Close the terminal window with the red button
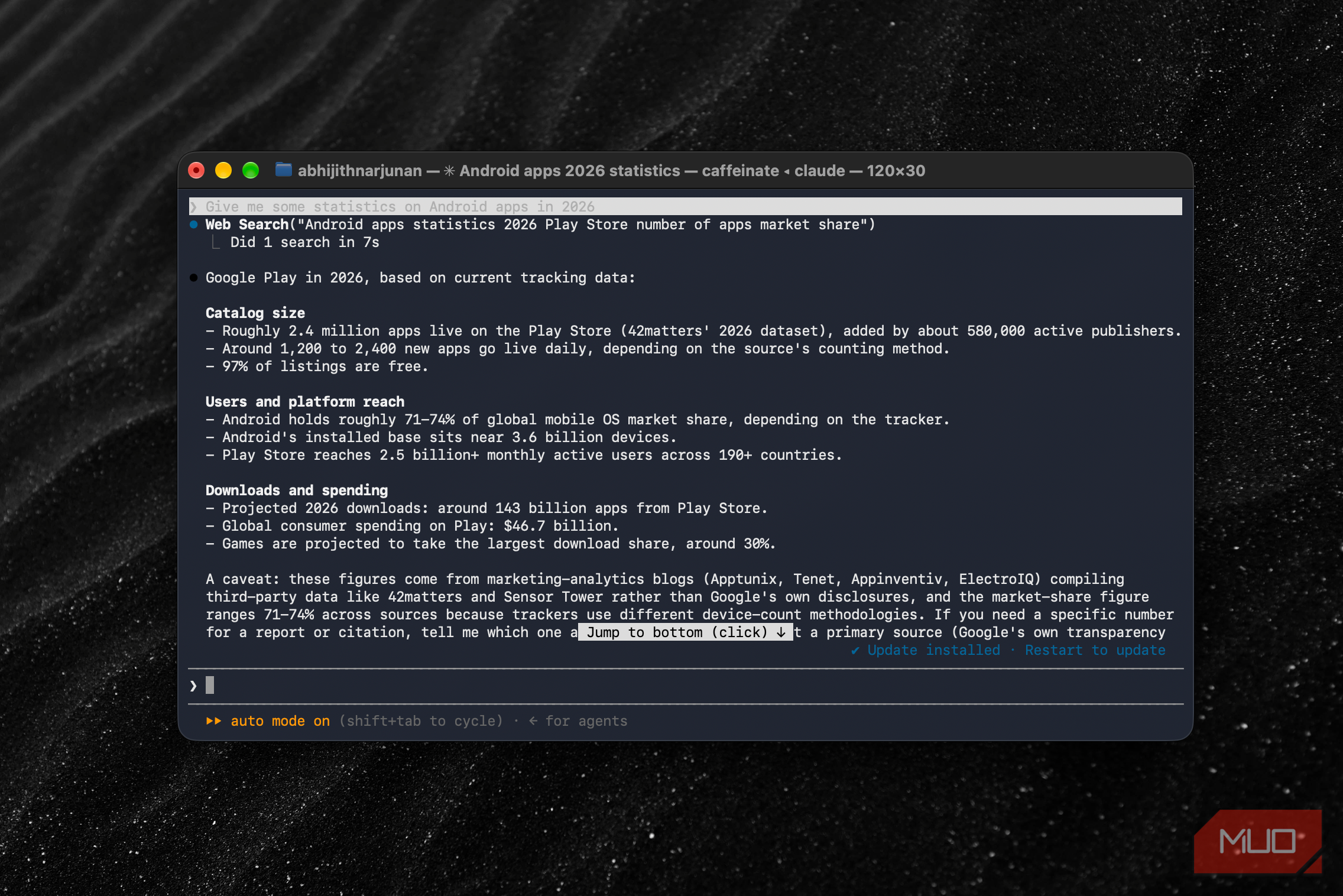The image size is (1343, 896). (x=196, y=170)
